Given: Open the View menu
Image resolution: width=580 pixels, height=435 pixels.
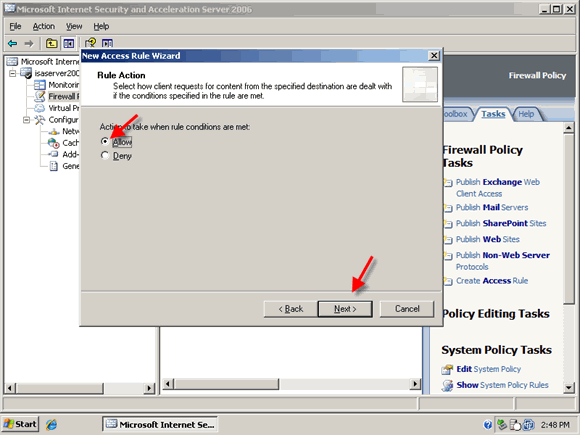Looking at the screenshot, I should click(74, 26).
